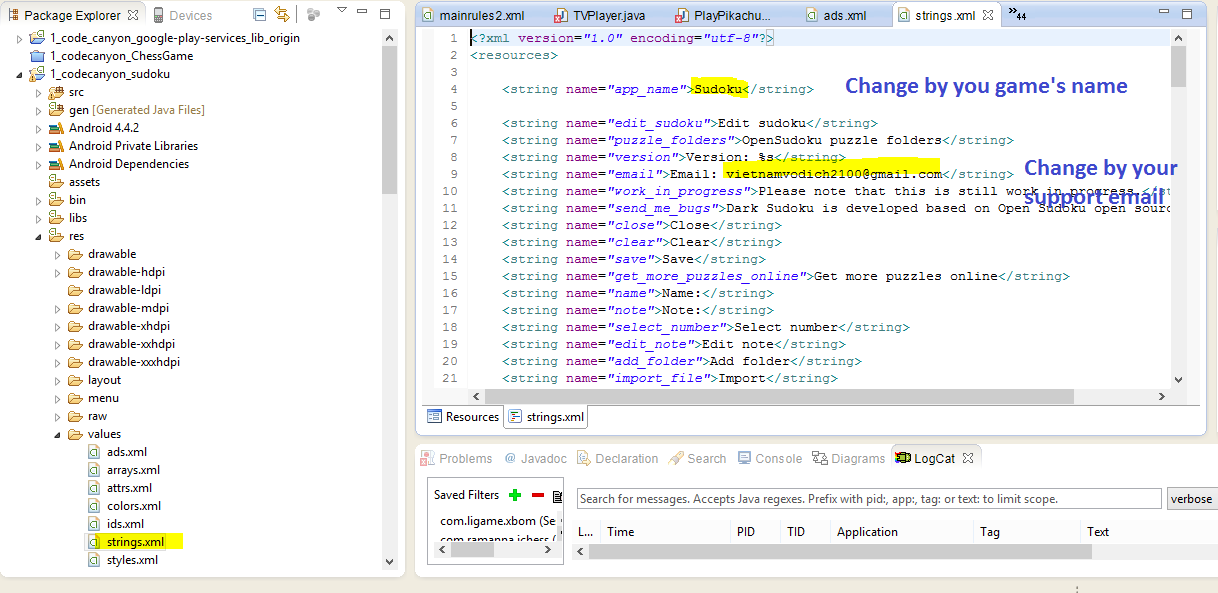
Task: Close the LogCat view tab
Action: (968, 457)
